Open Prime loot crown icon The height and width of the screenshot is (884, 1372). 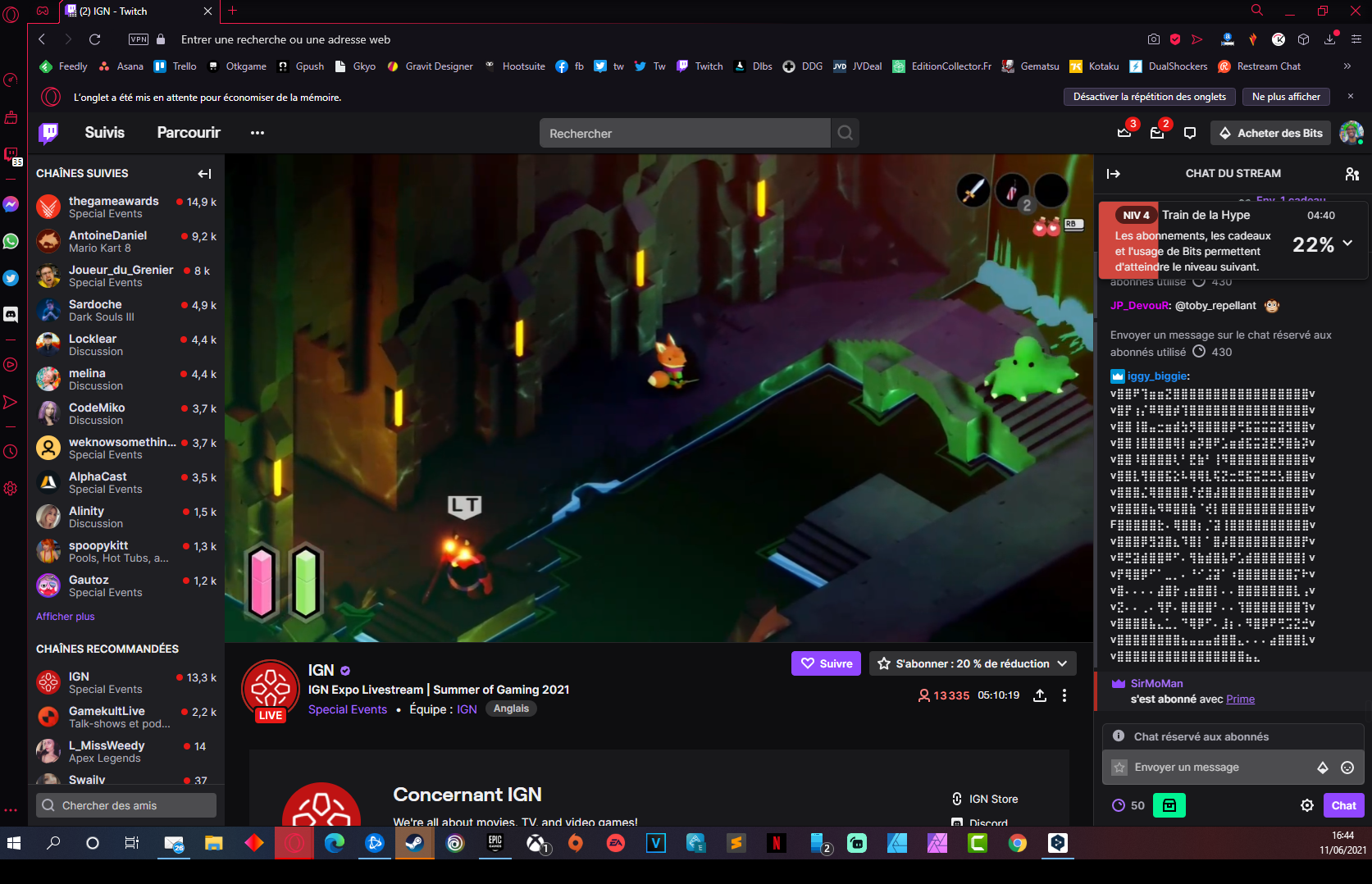tap(1124, 133)
